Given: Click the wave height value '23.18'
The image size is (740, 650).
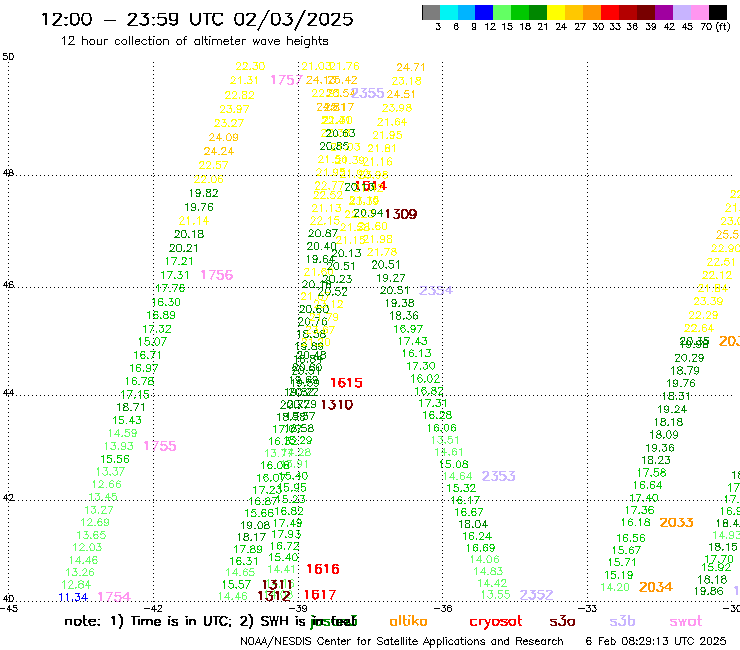Looking at the screenshot, I should (x=406, y=81).
